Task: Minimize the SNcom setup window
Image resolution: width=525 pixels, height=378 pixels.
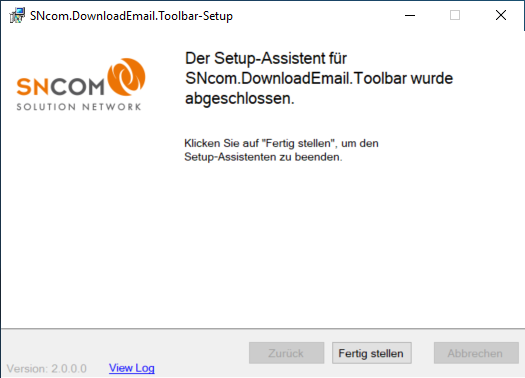Action: tap(410, 15)
